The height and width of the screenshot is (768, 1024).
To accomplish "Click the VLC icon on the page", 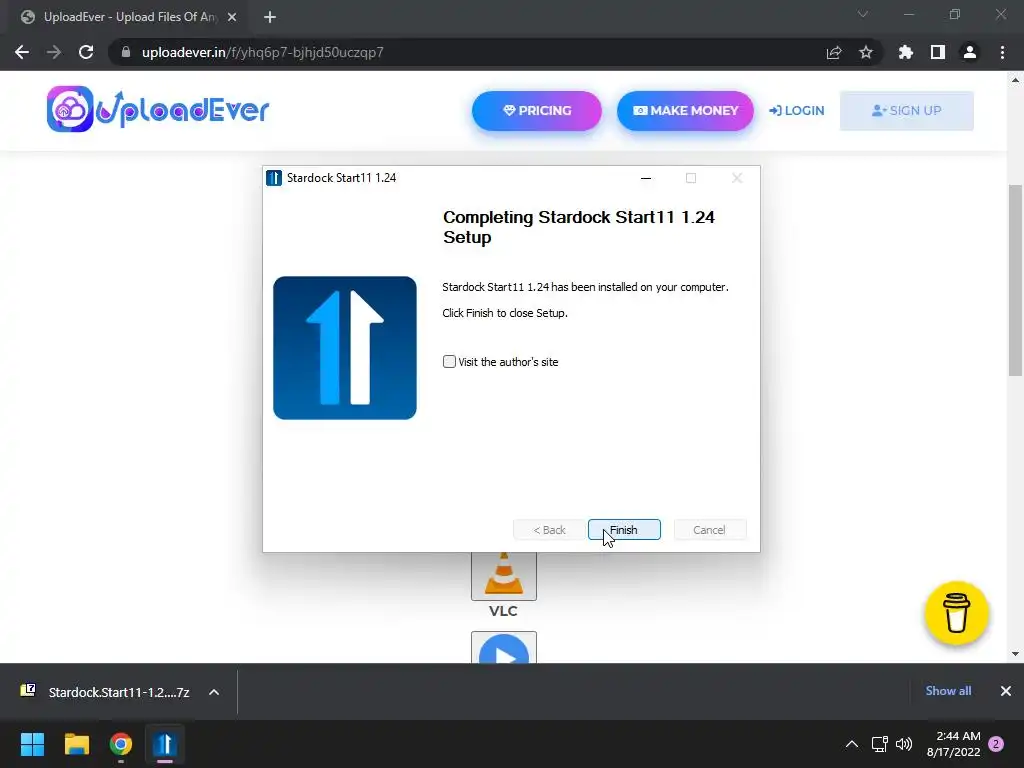I will click(504, 575).
